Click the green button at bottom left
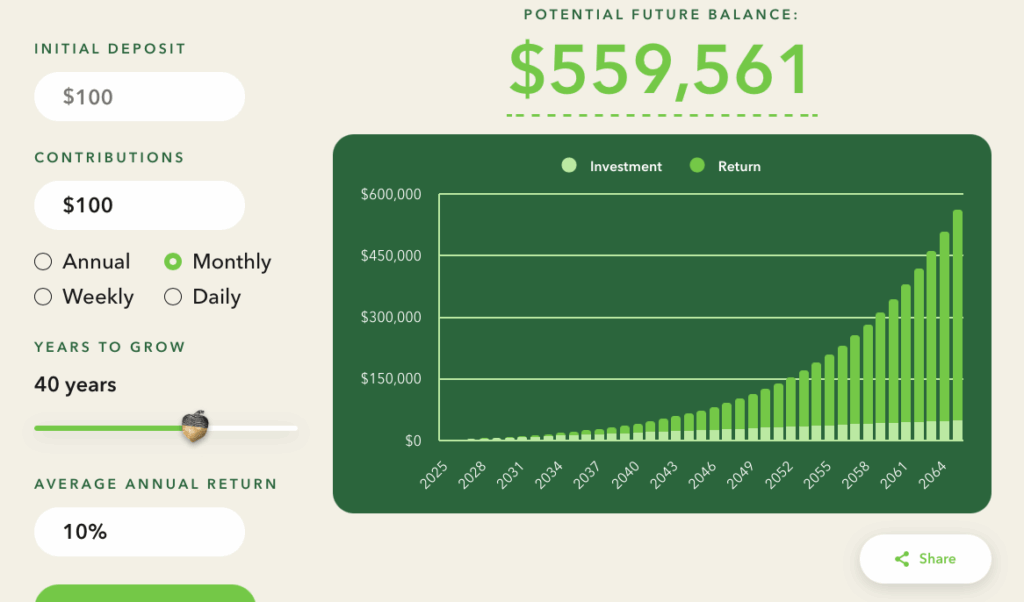This screenshot has width=1024, height=602. click(145, 593)
